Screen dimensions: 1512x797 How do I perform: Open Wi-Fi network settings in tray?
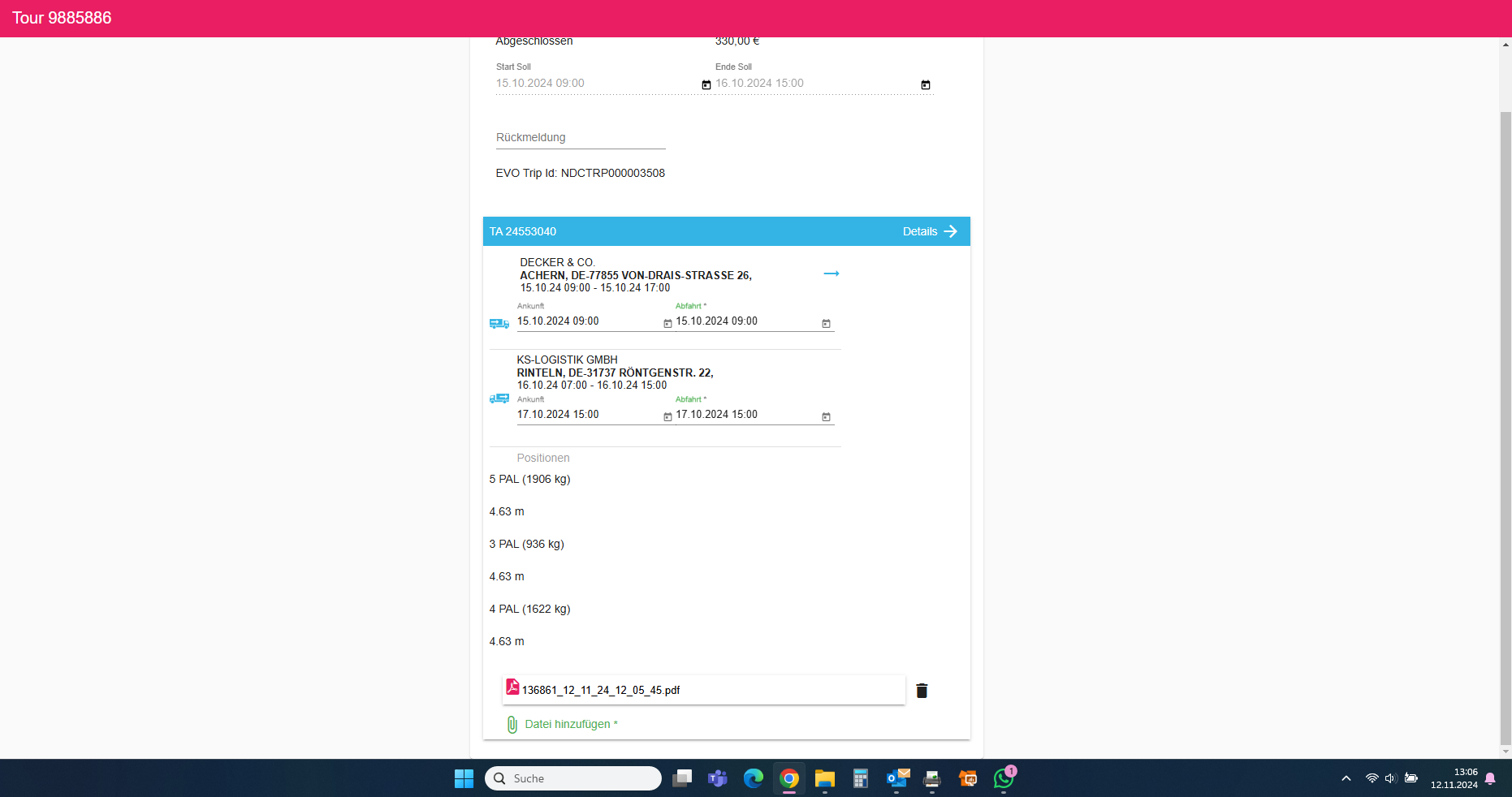1372,778
